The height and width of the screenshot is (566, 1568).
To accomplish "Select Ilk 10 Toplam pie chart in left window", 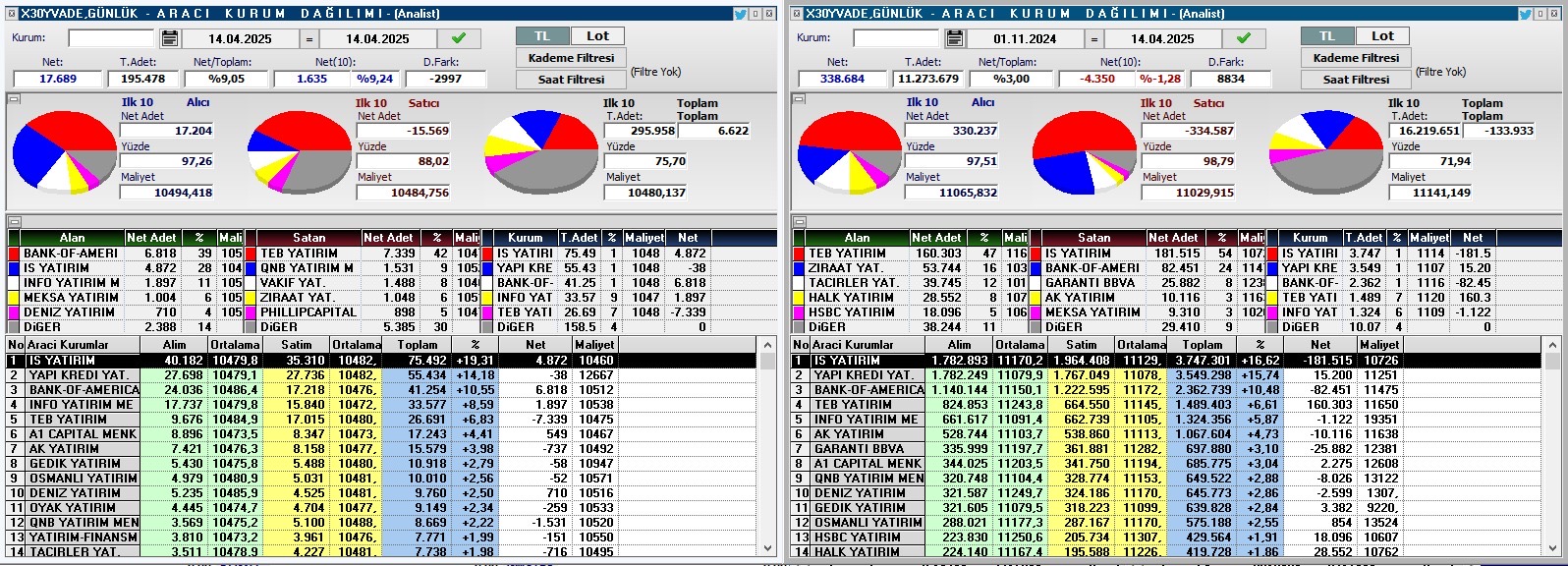I will [539, 152].
